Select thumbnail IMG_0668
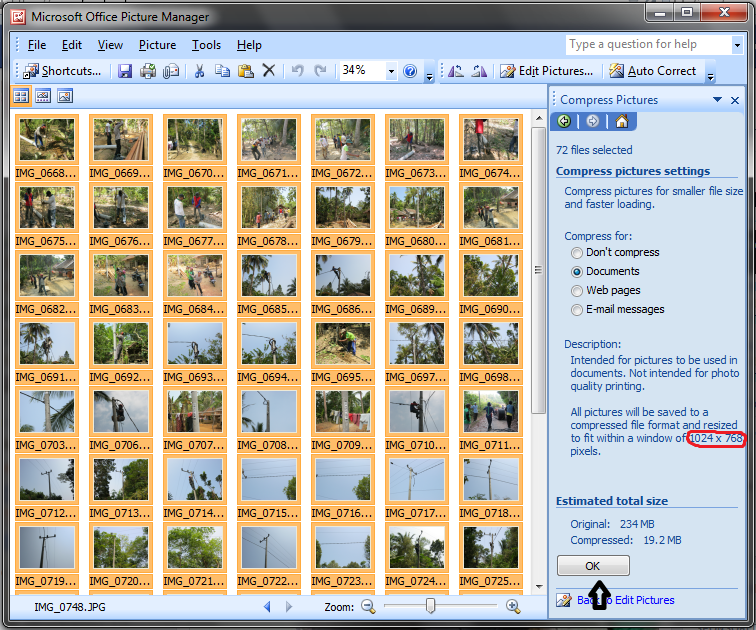 [x=47, y=147]
